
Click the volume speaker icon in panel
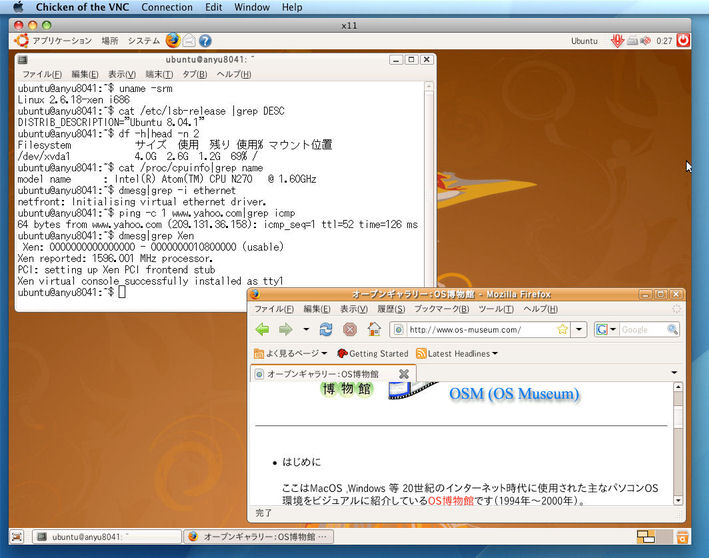(x=646, y=41)
